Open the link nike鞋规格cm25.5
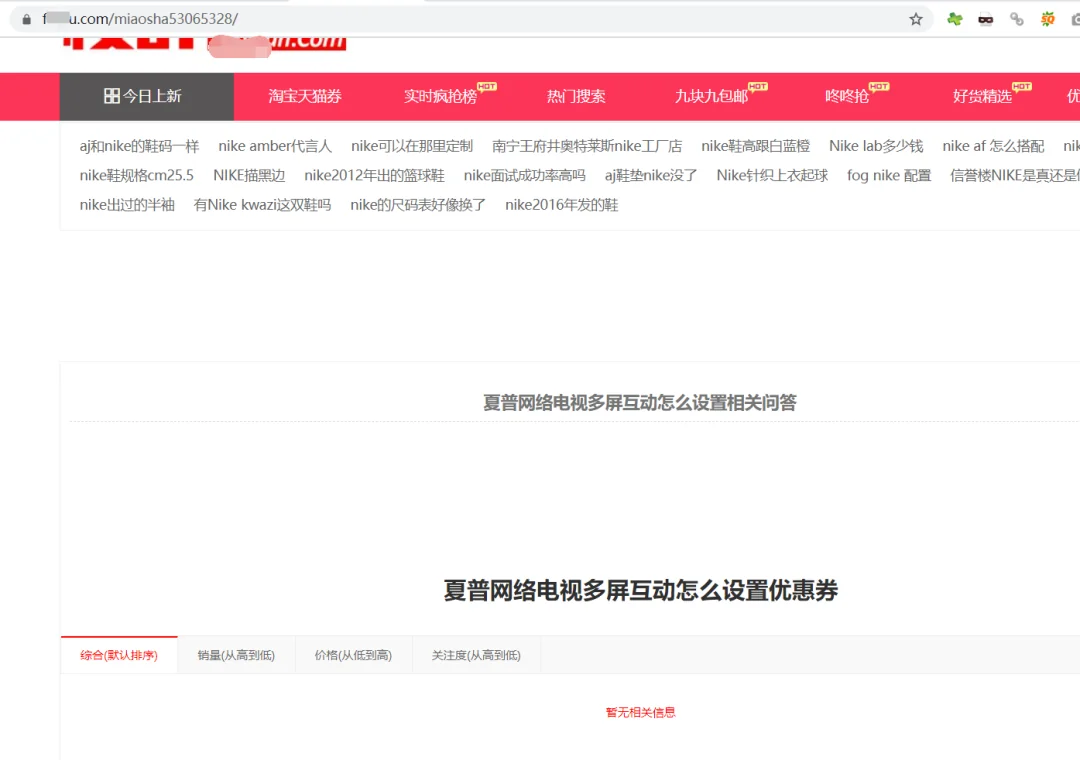Image resolution: width=1080 pixels, height=760 pixels. pyautogui.click(x=136, y=176)
